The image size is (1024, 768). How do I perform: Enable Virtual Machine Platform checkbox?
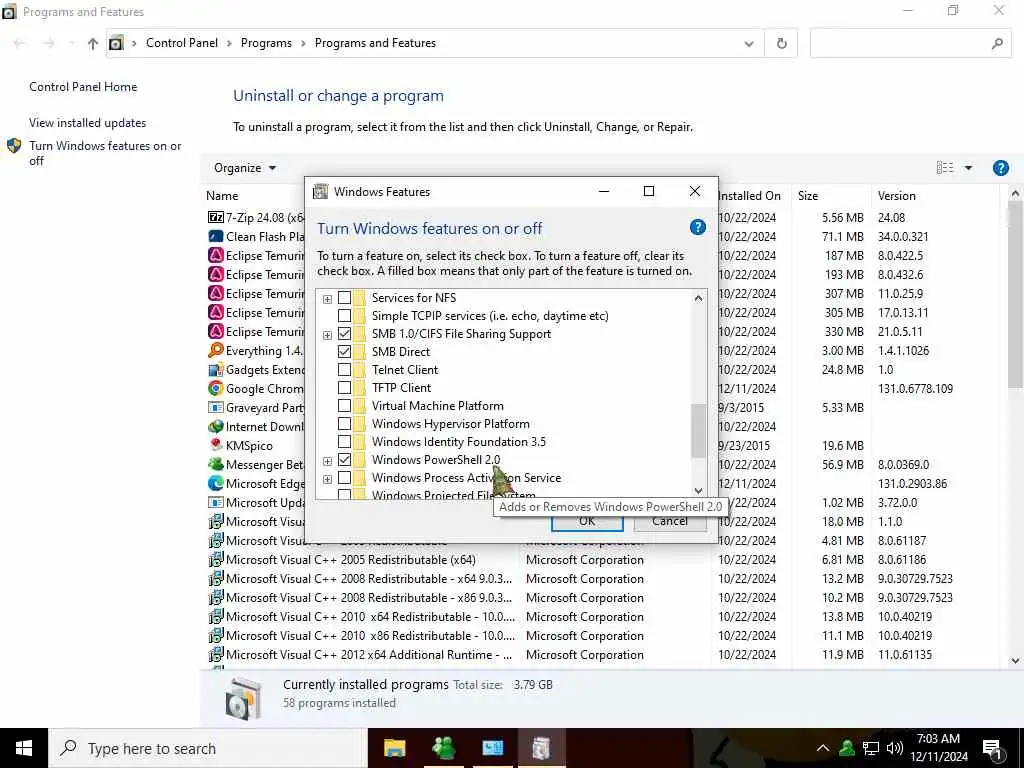click(344, 406)
